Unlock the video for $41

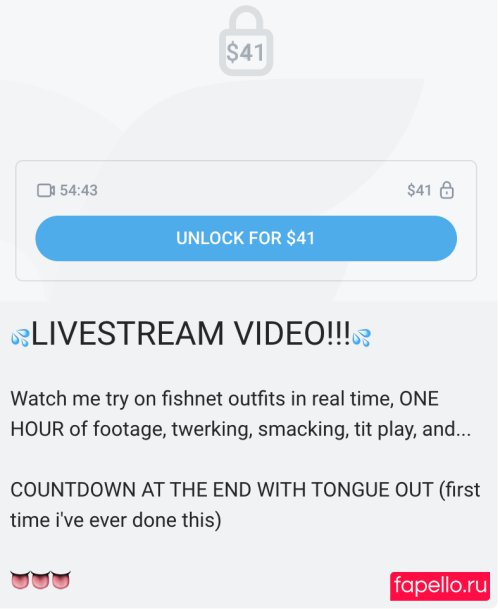pyautogui.click(x=247, y=239)
